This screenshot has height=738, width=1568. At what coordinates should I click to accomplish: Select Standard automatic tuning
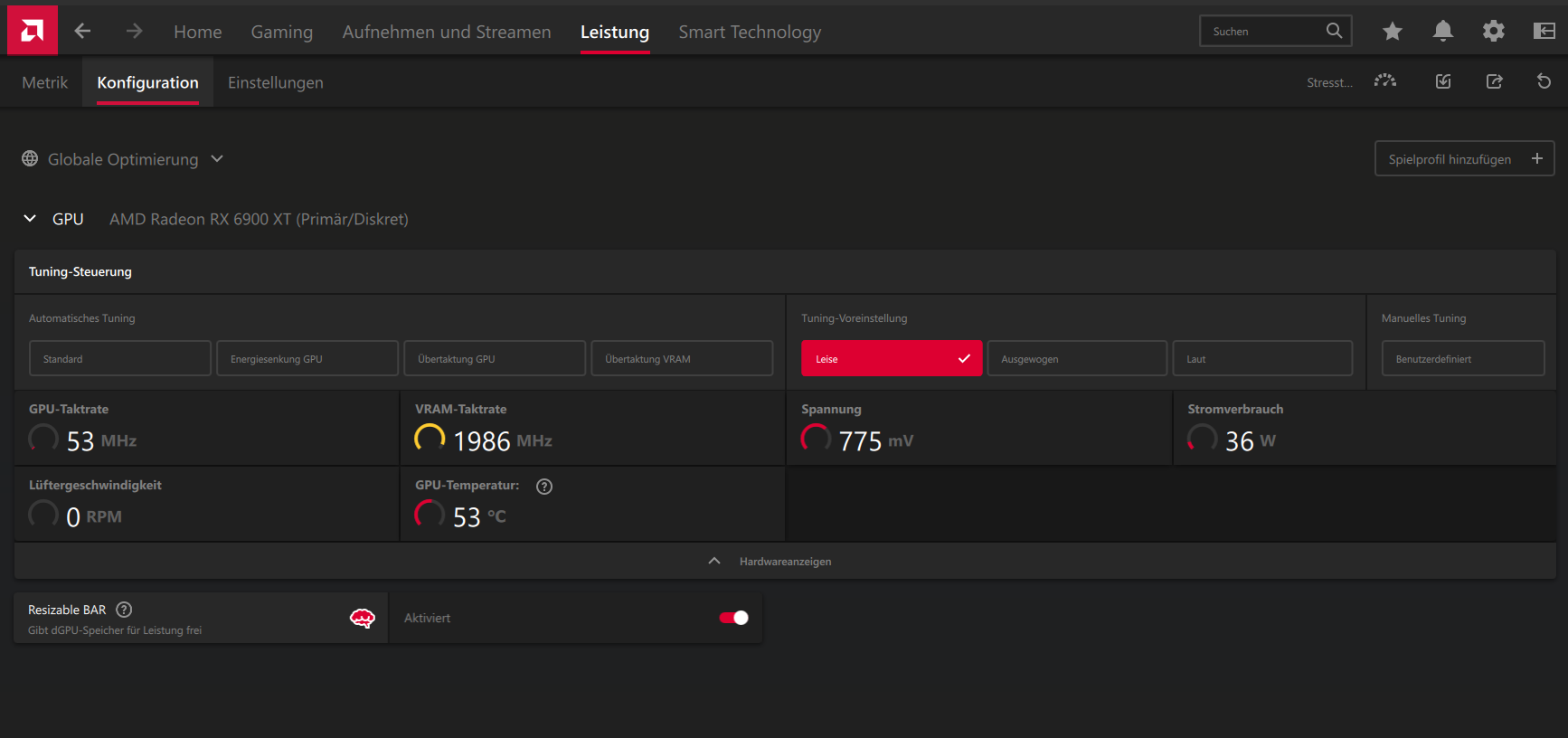(x=120, y=358)
